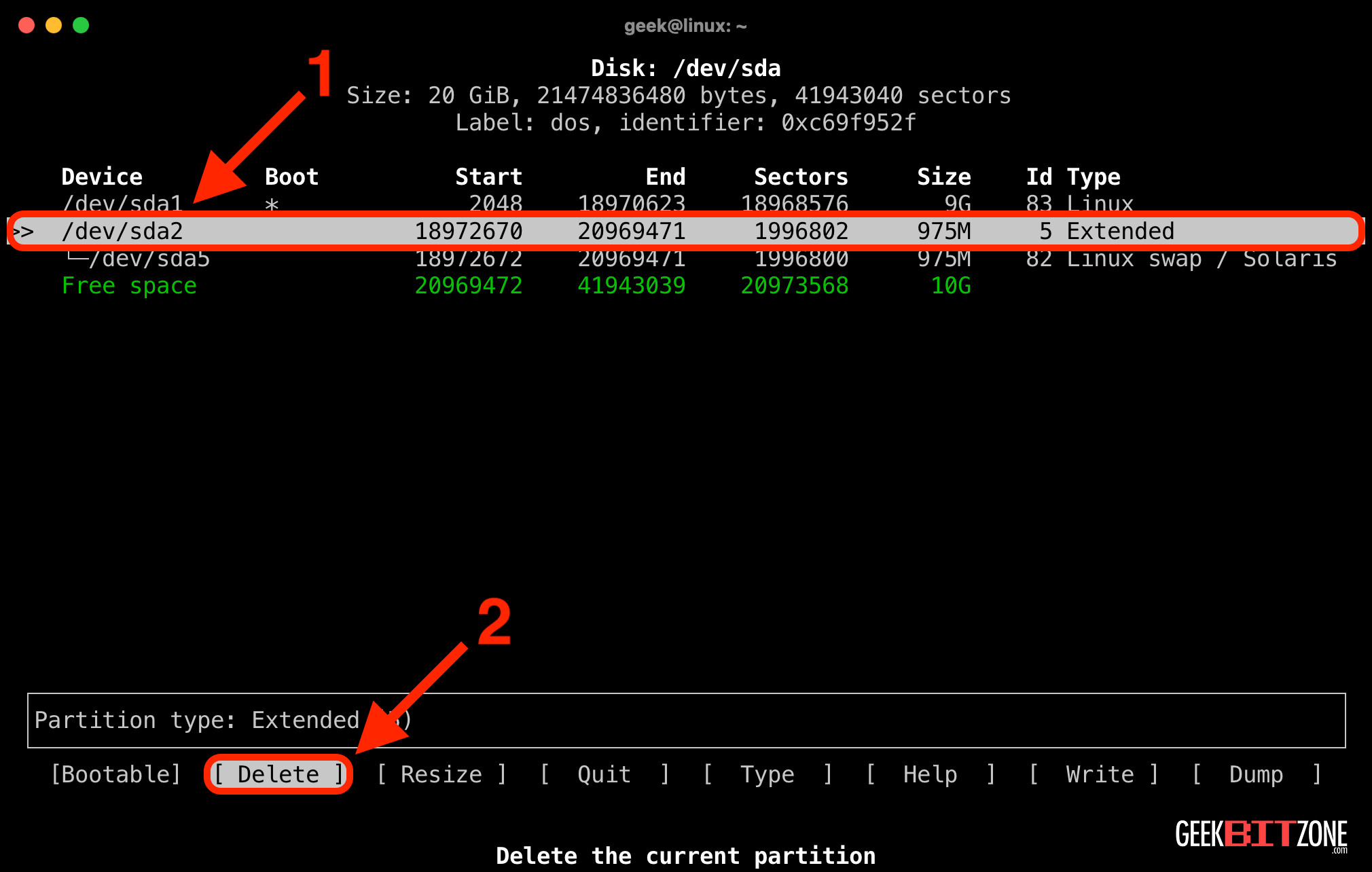Click the GeekBitZone logo
The width and height of the screenshot is (1372, 872).
click(x=1263, y=835)
